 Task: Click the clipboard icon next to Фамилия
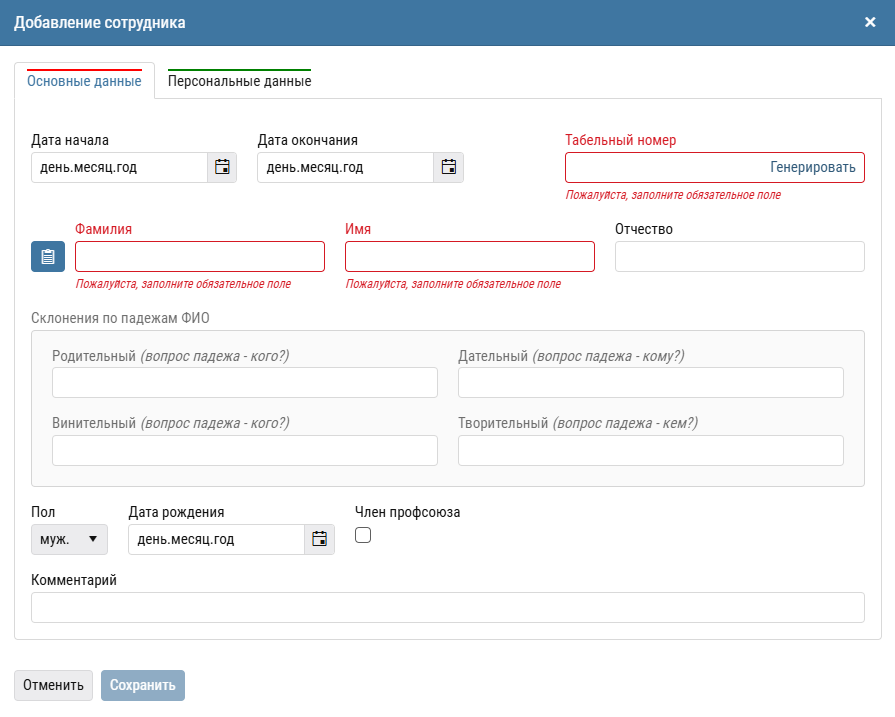point(48,257)
